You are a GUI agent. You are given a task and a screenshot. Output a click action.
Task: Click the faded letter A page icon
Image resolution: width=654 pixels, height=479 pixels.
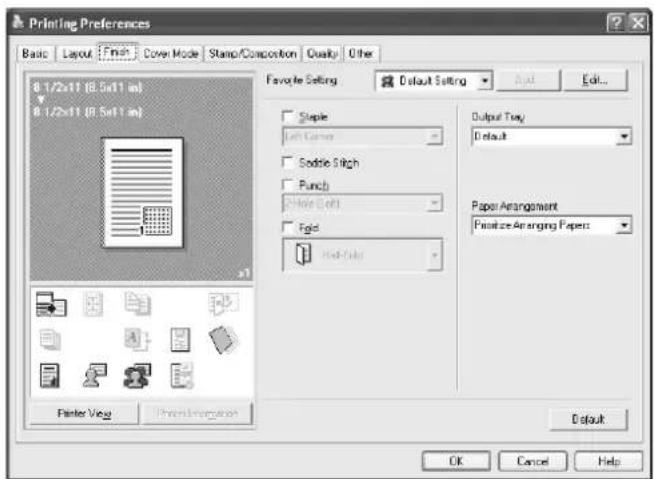pyautogui.click(x=137, y=339)
